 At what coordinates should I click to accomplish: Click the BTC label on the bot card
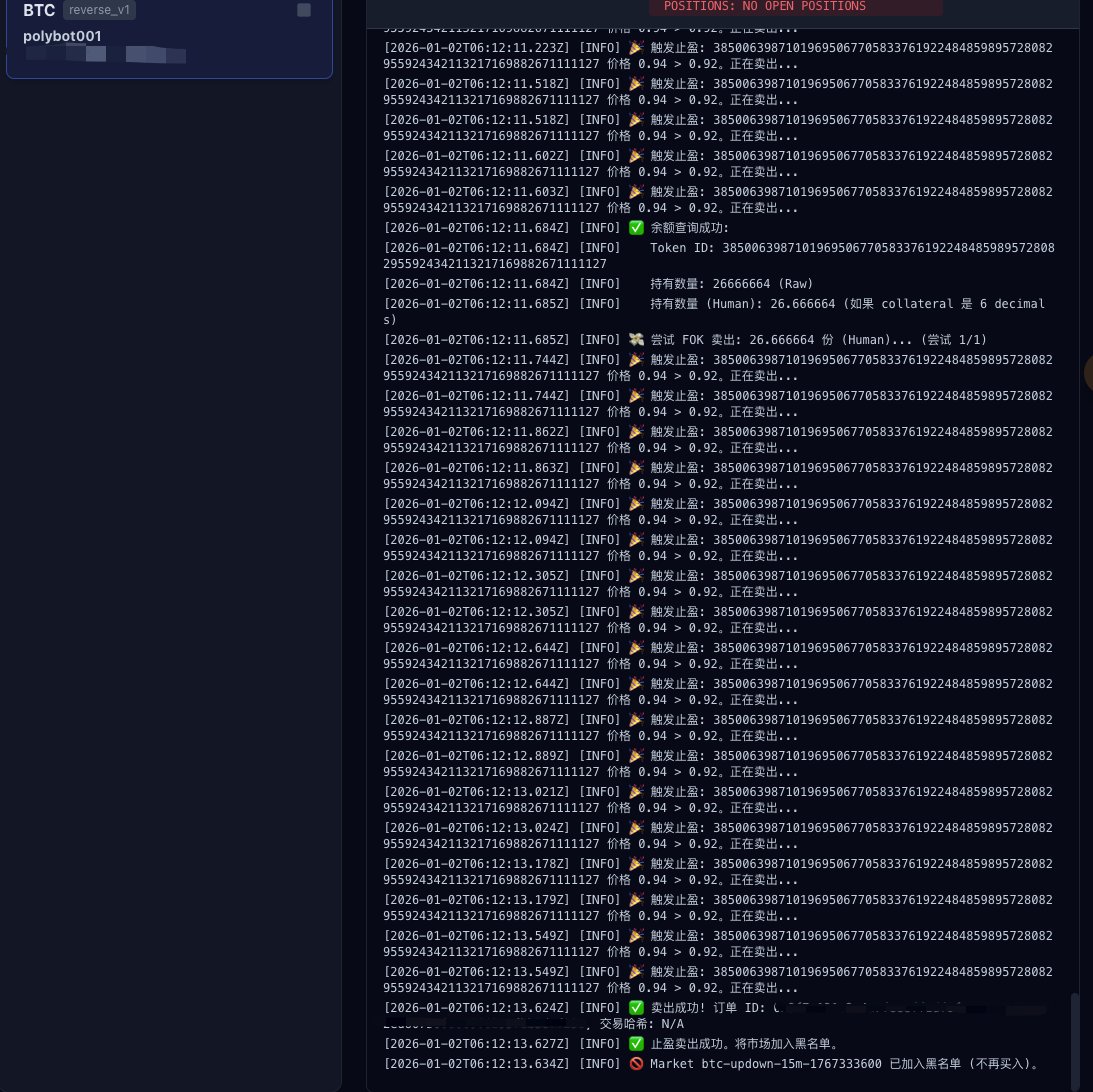point(39,10)
